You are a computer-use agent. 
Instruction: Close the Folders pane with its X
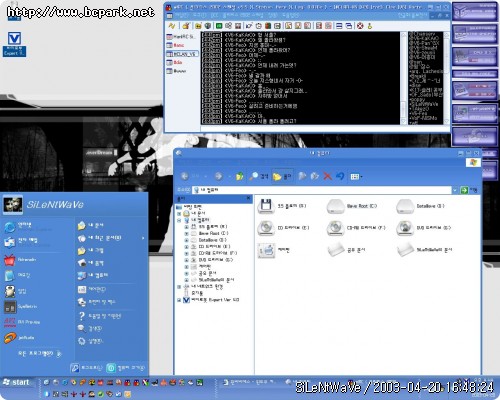click(248, 198)
